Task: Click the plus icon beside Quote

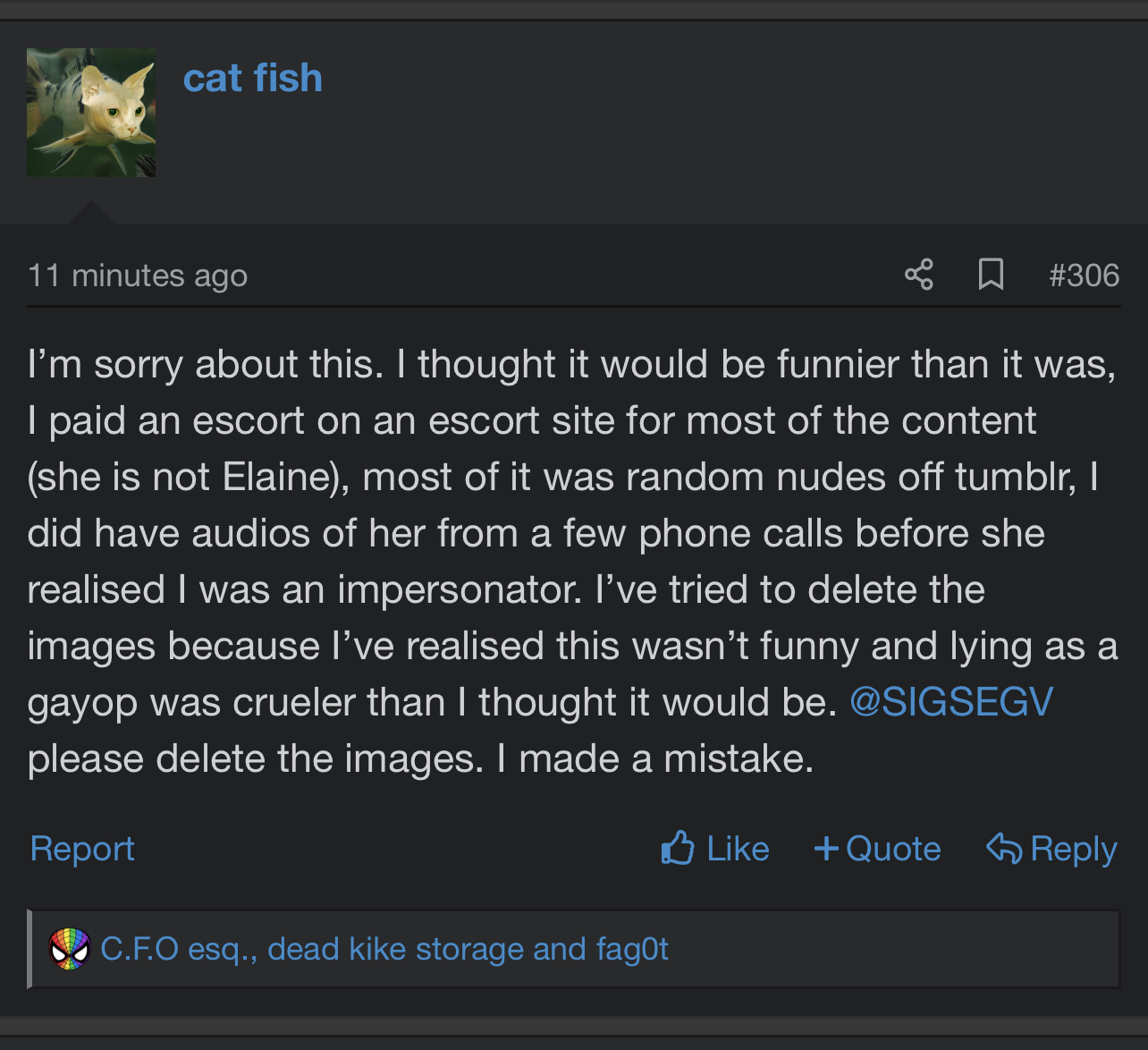Action: pos(826,848)
